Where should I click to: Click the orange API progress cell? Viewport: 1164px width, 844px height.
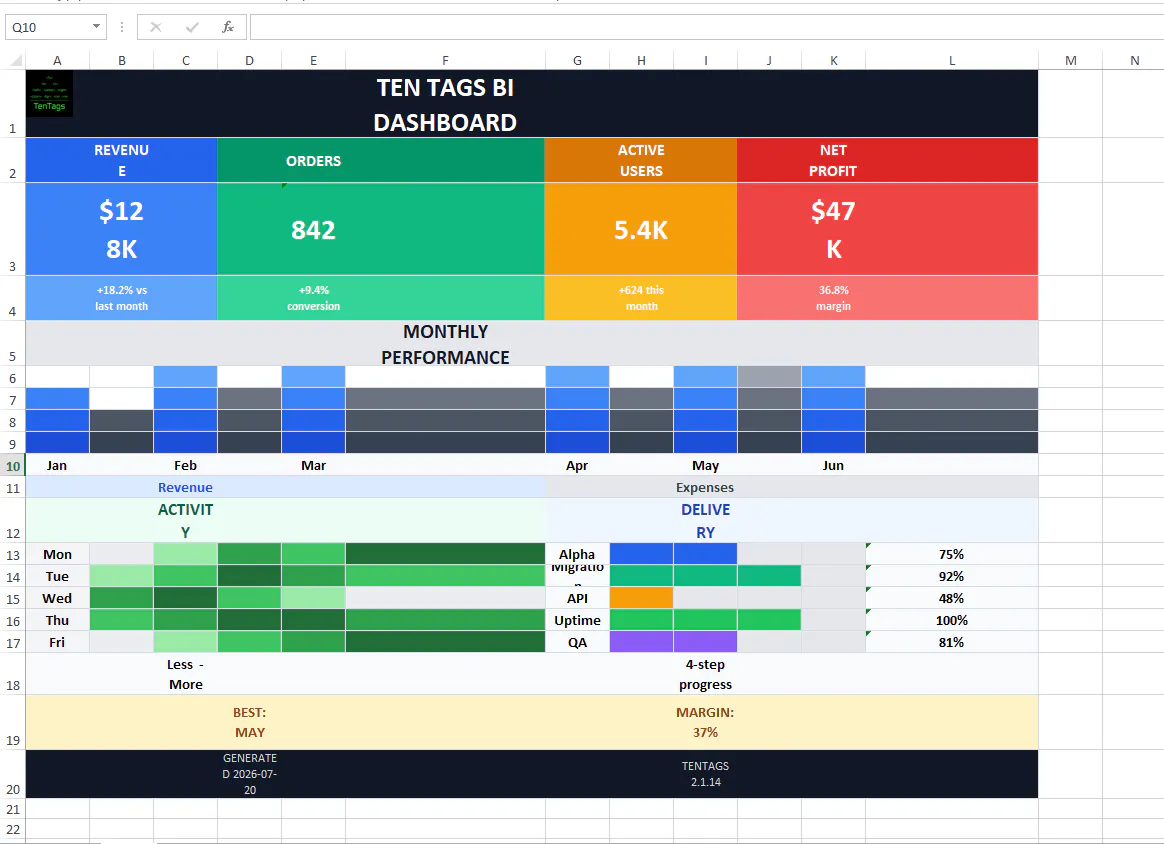(x=641, y=598)
